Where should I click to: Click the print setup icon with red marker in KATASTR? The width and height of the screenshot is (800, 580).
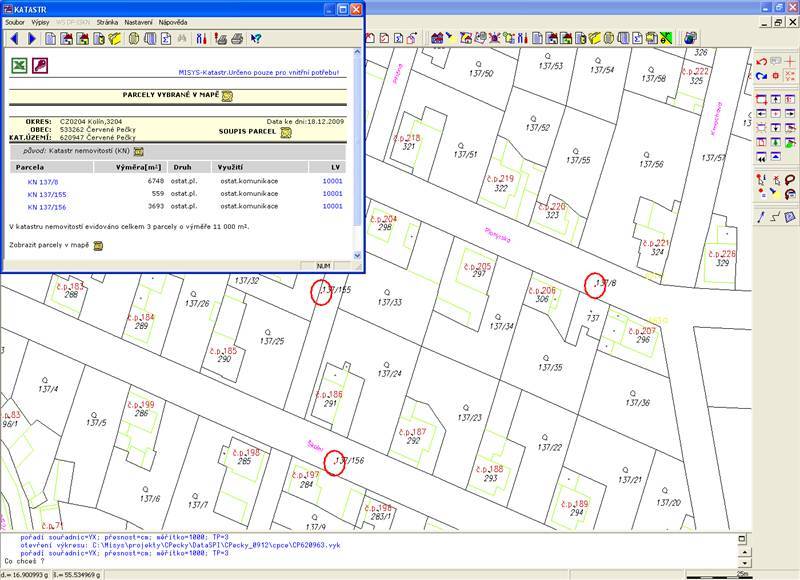[x=220, y=39]
